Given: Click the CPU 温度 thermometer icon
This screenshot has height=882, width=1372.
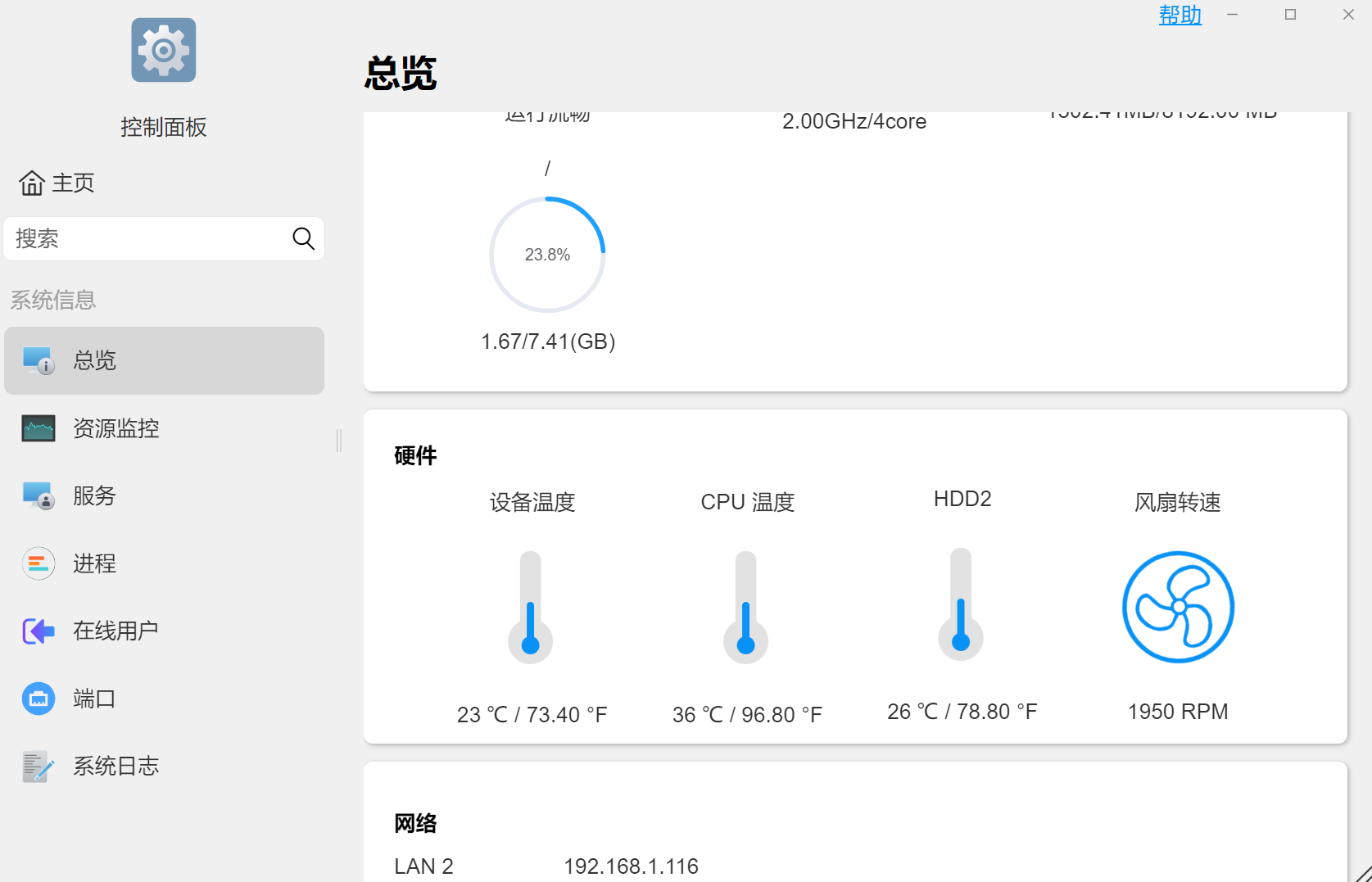Looking at the screenshot, I should [745, 607].
